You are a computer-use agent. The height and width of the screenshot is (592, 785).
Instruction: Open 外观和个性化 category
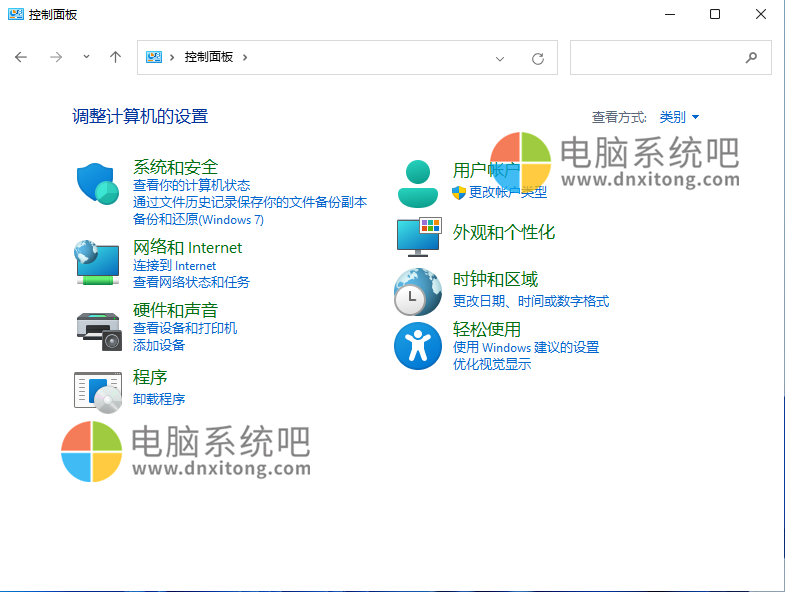coord(504,232)
